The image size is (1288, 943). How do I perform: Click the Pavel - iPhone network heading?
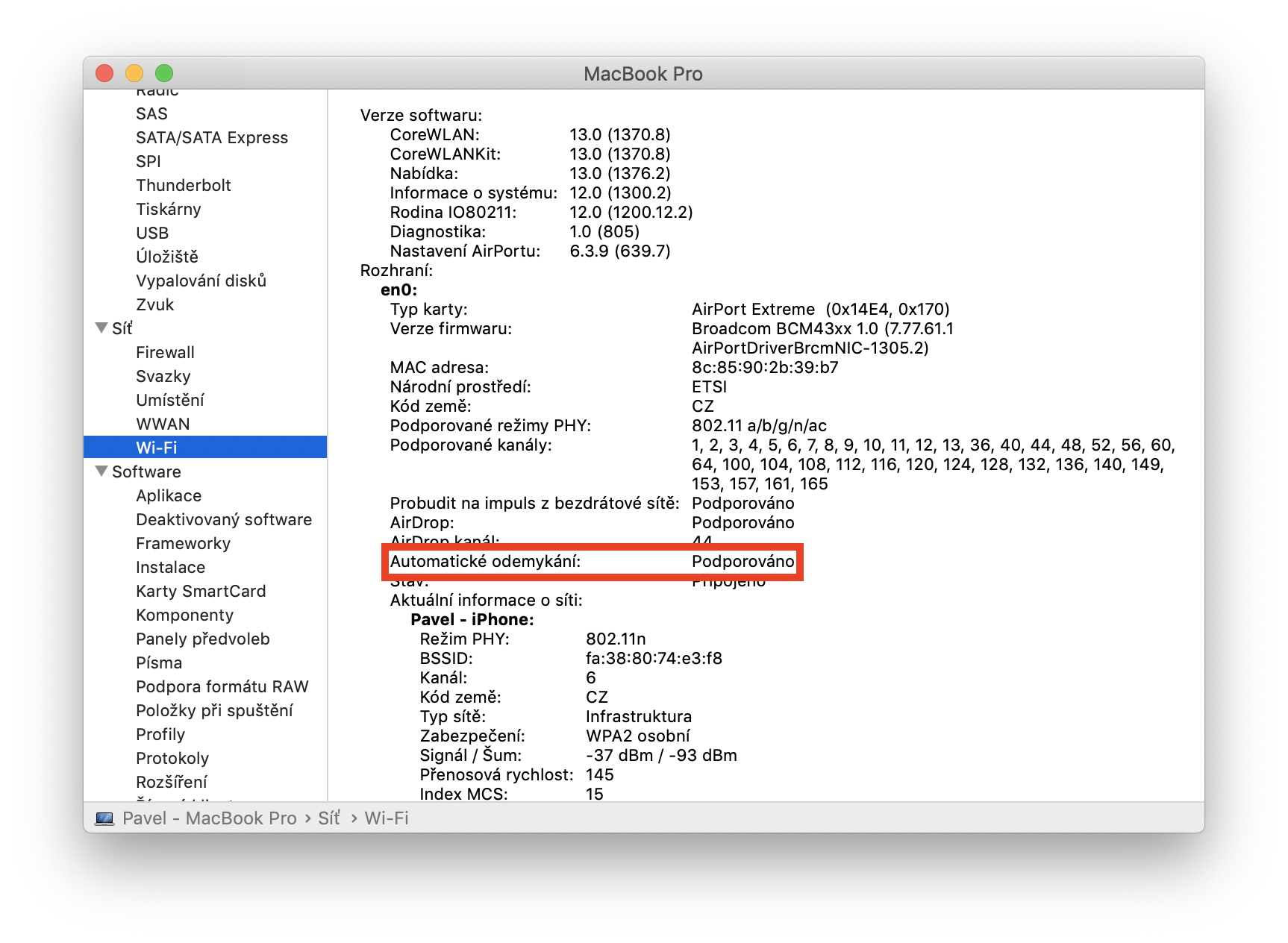tap(472, 619)
